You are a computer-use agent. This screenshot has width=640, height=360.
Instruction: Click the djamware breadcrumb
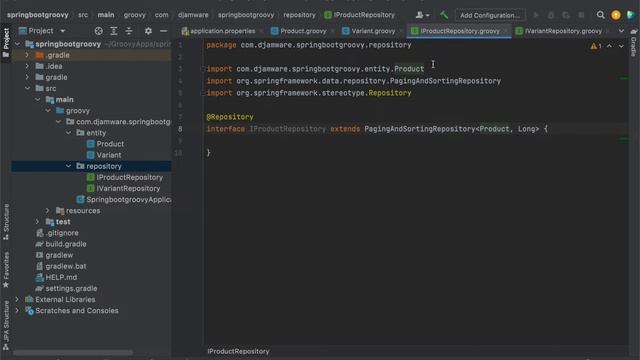coord(193,15)
